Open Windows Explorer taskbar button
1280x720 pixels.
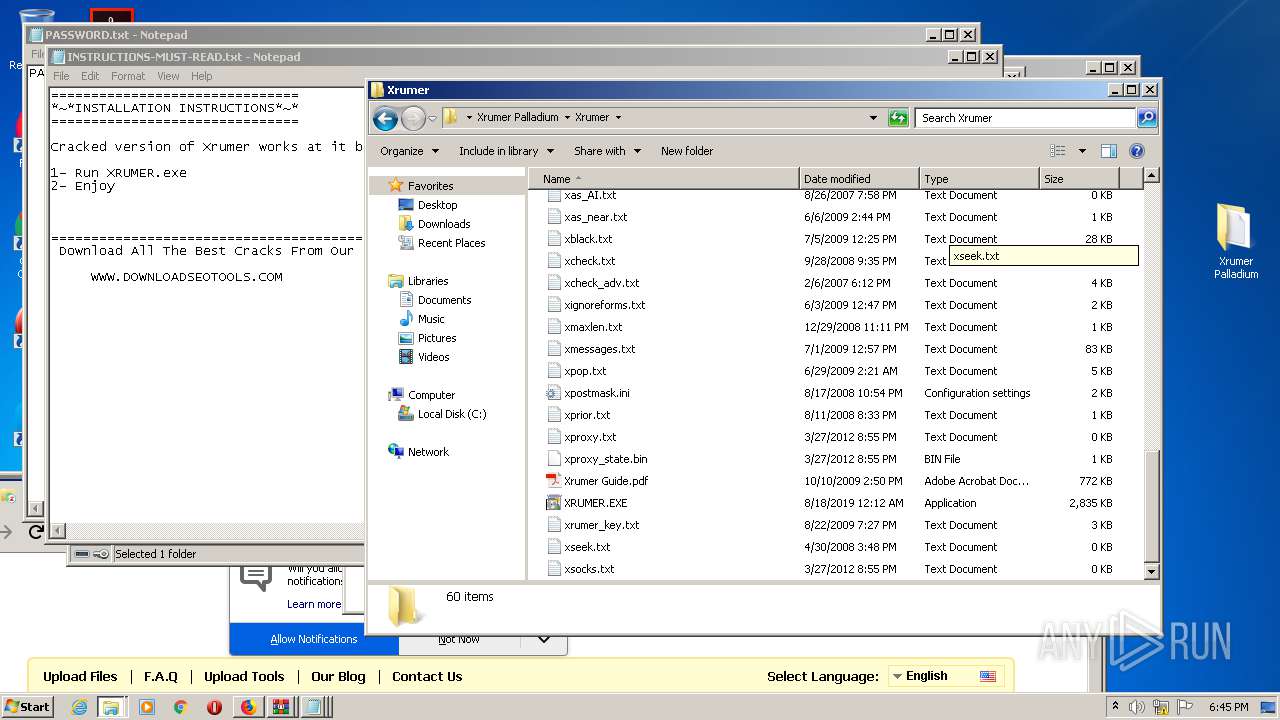110,707
